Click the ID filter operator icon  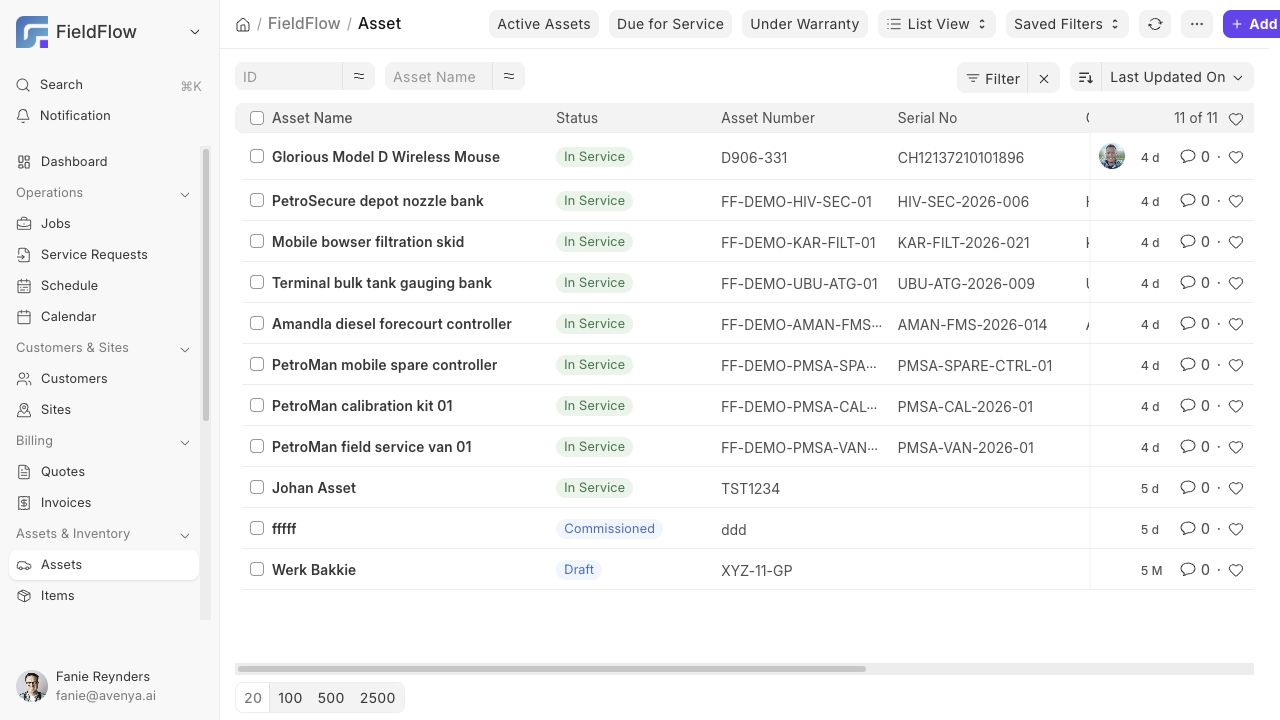point(359,76)
